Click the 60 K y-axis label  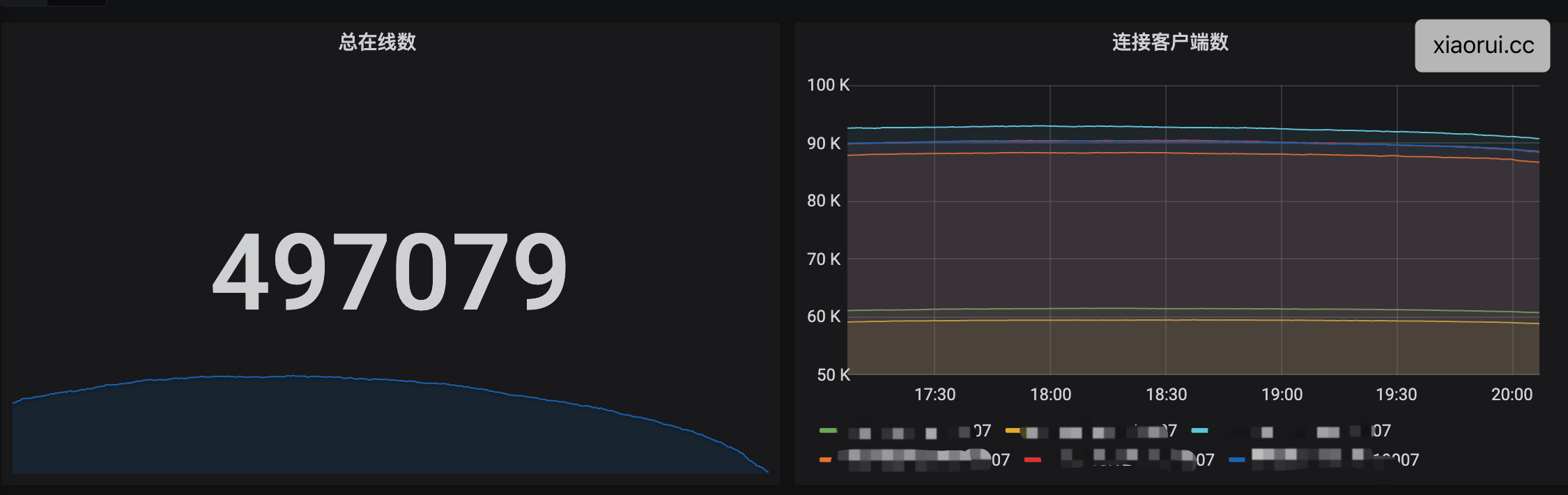824,317
